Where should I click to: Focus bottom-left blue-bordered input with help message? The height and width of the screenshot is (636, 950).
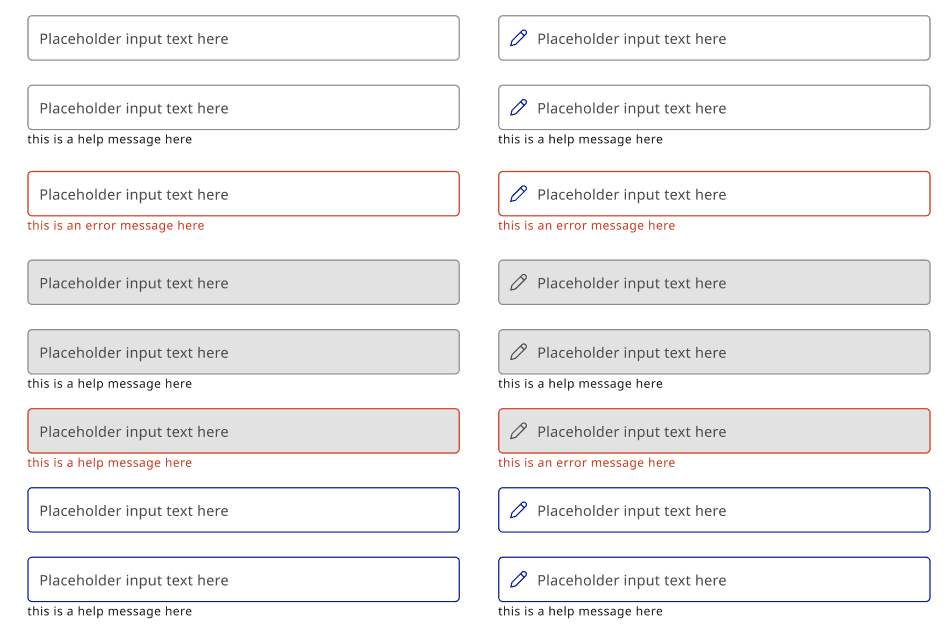point(244,580)
